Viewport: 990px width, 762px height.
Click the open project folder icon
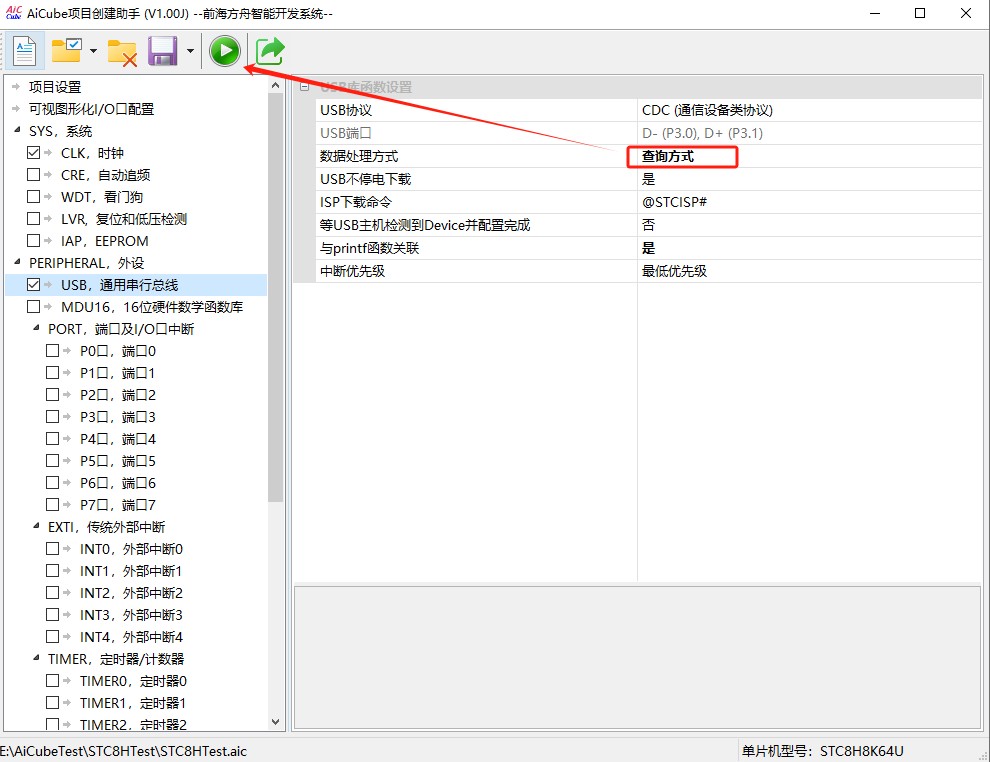pos(67,51)
